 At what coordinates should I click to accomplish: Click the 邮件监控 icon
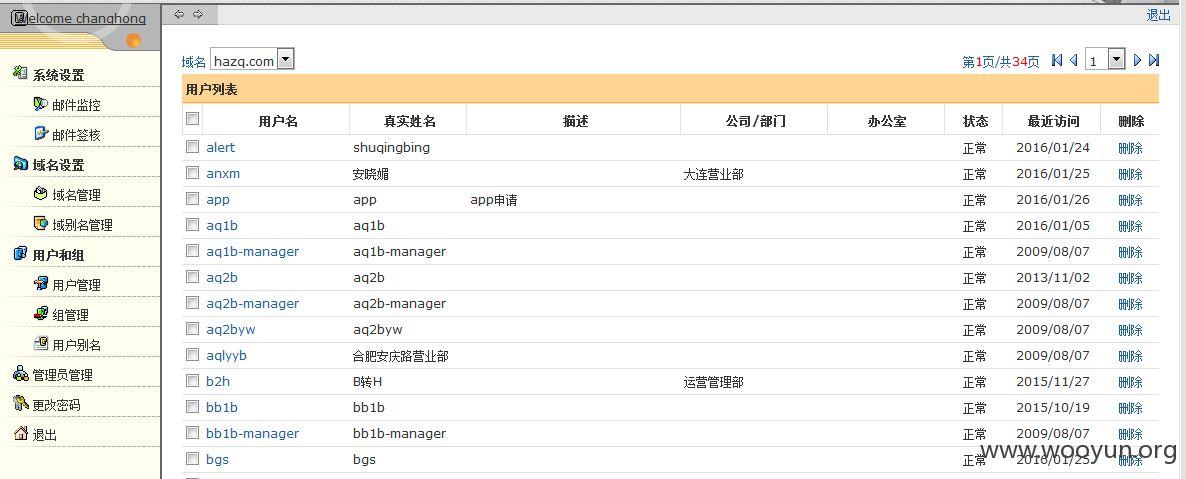tap(41, 104)
